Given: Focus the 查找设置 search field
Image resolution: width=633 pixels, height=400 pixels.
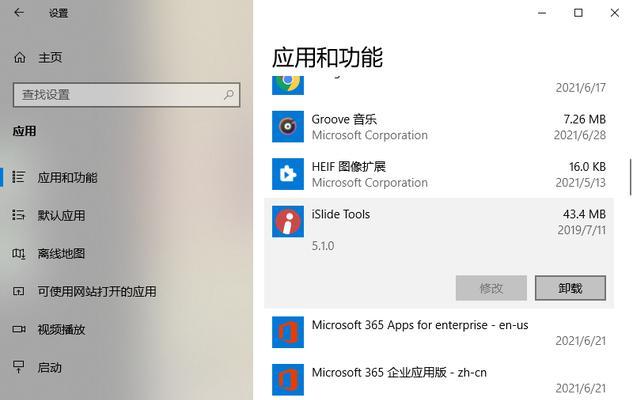Looking at the screenshot, I should tap(126, 95).
